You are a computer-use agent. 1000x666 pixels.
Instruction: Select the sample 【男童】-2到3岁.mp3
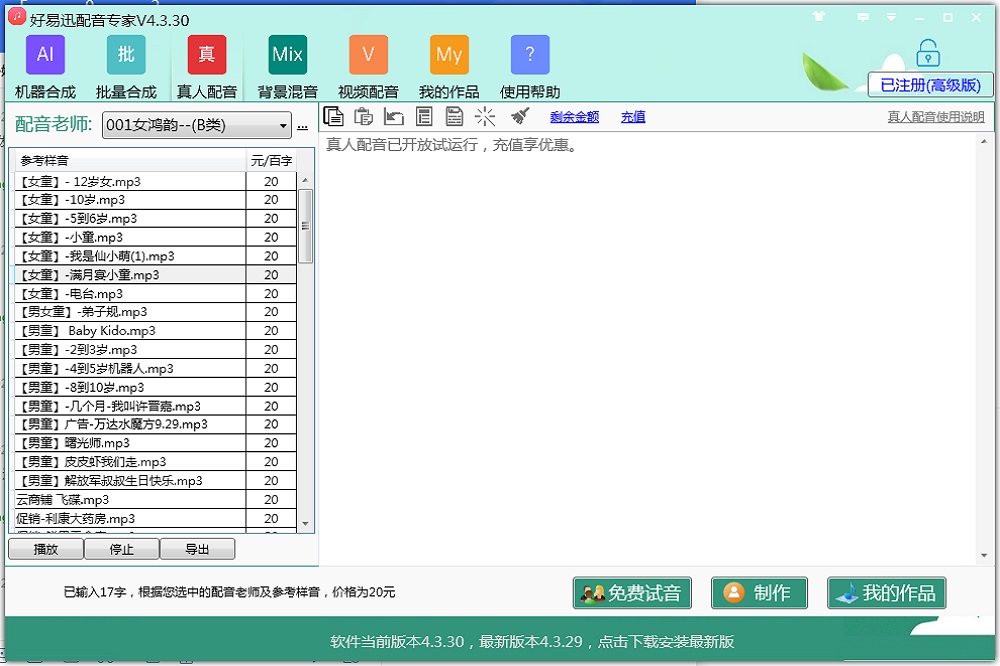(130, 350)
